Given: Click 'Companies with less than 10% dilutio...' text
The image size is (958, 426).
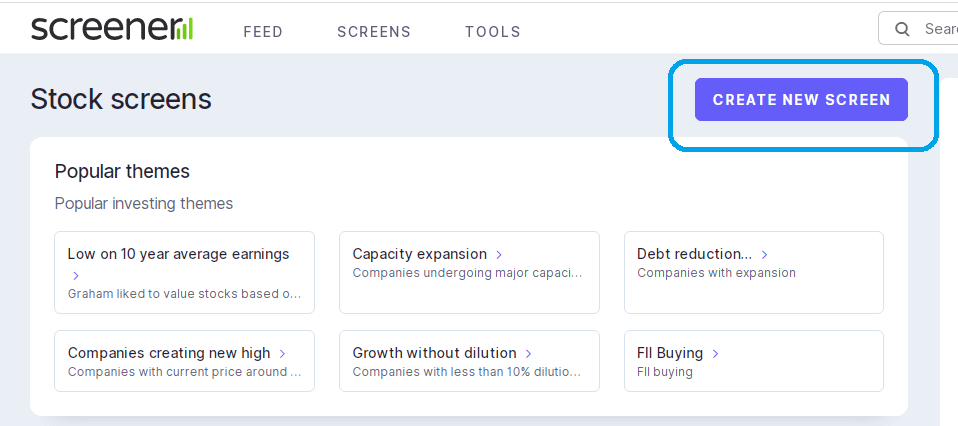Looking at the screenshot, I should pyautogui.click(x=467, y=372).
